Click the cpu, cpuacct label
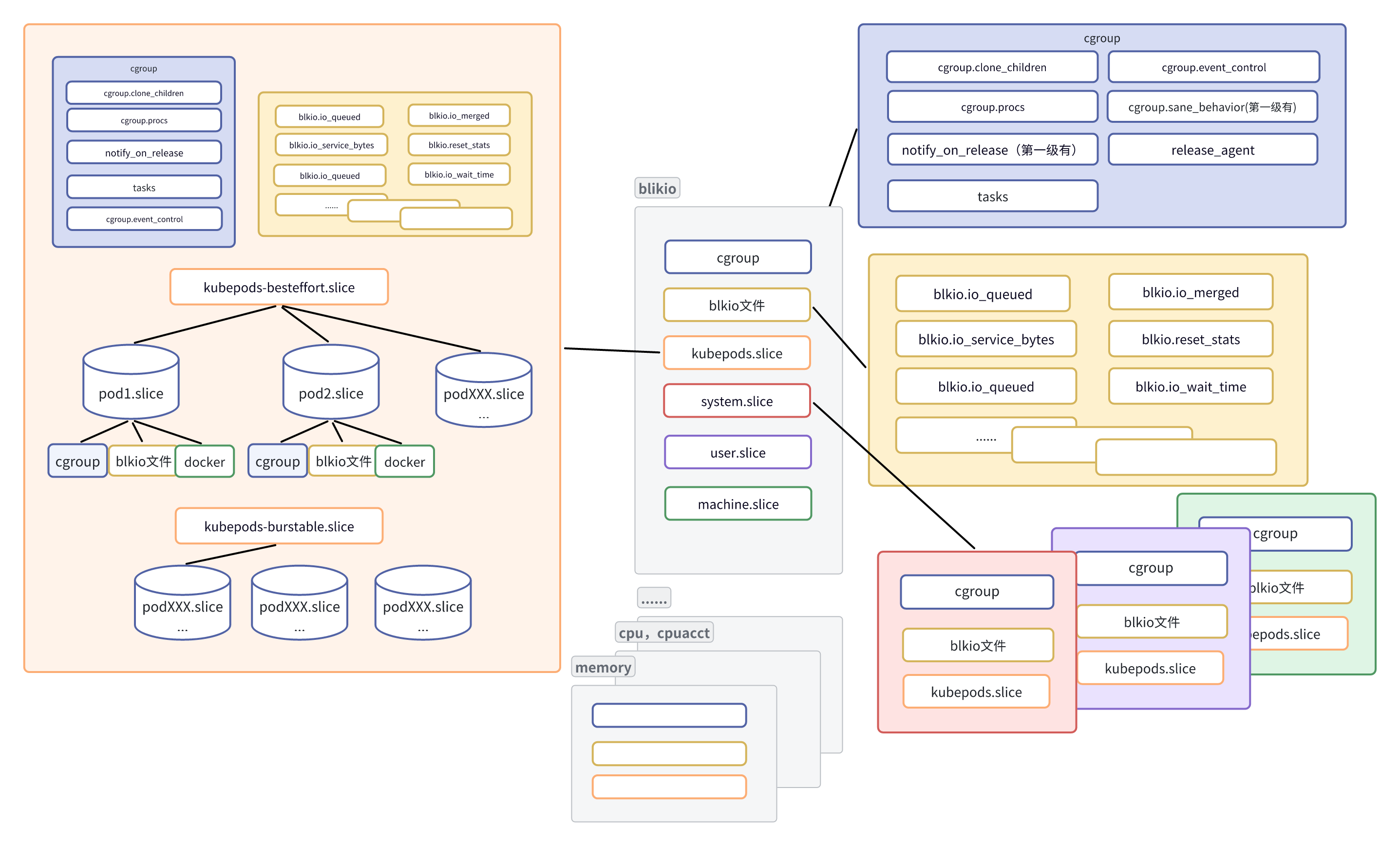1400x846 pixels. coord(663,633)
